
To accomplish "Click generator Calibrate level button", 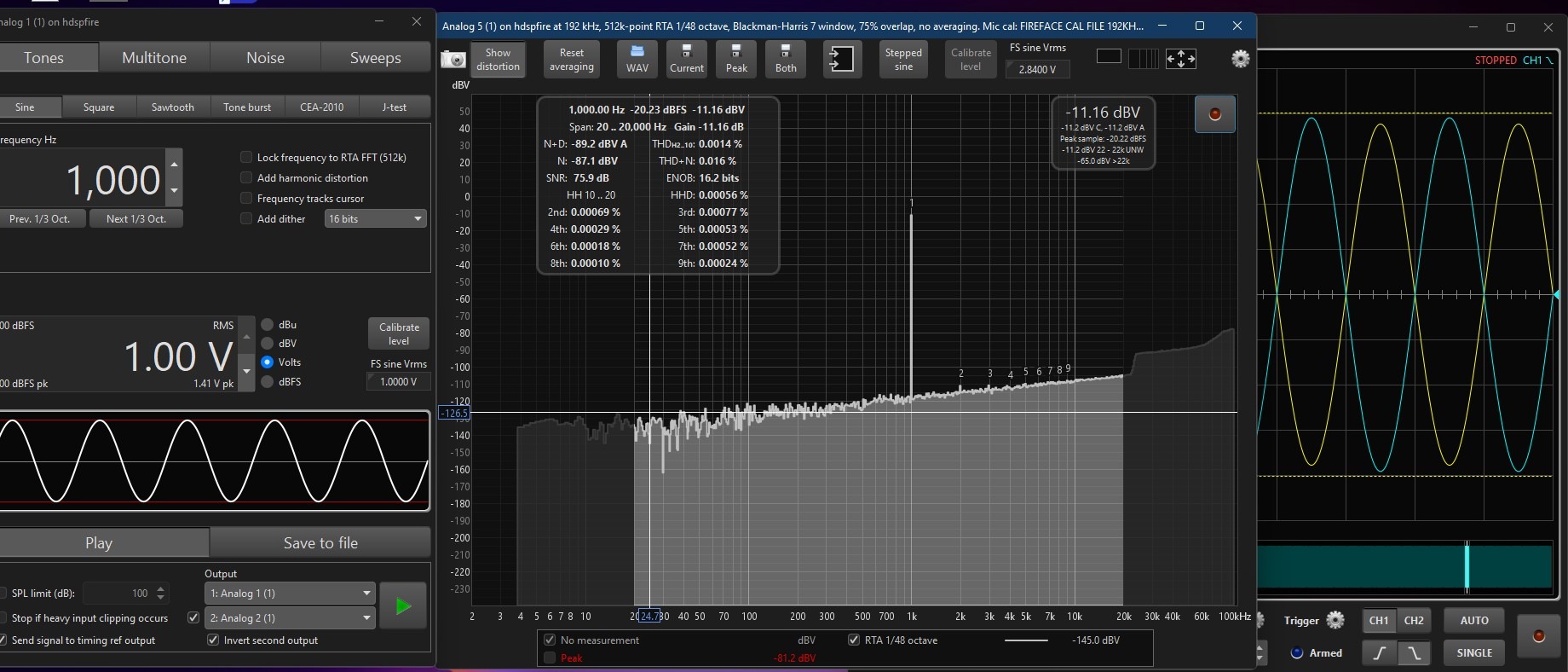I will [x=399, y=333].
